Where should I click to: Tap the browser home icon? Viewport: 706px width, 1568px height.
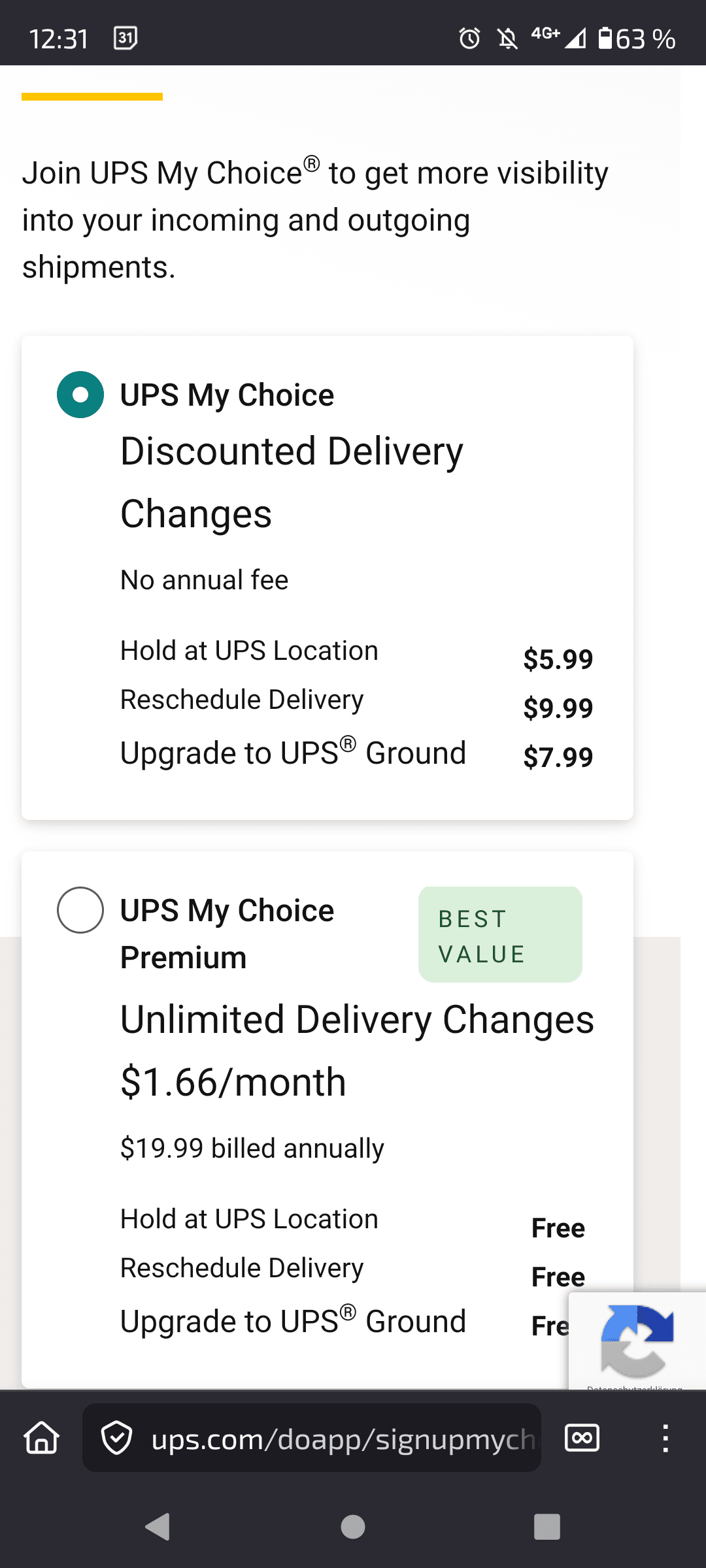pos(42,1438)
